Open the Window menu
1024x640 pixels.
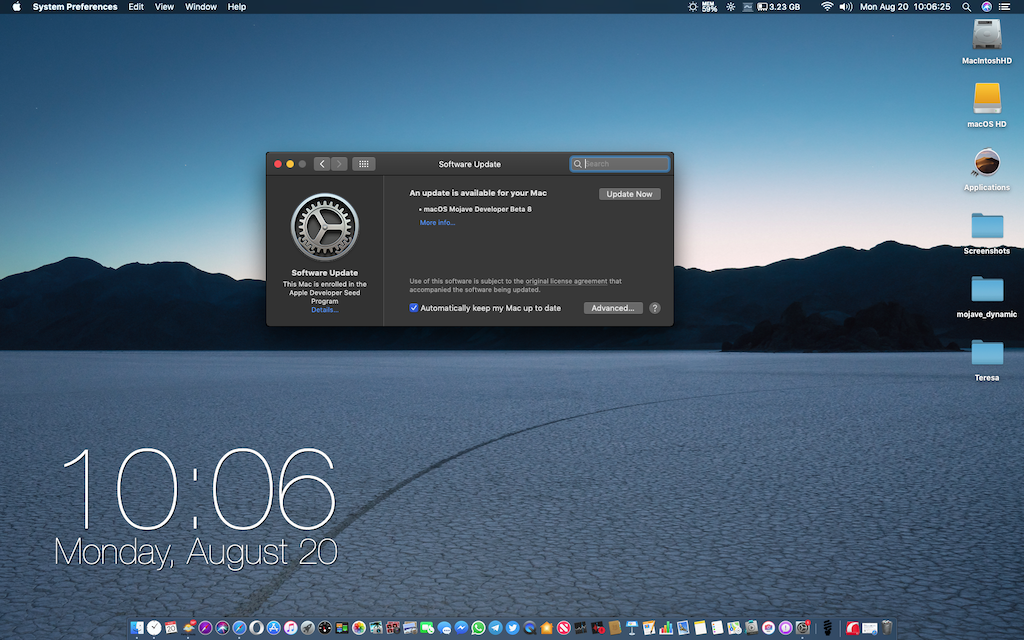coord(200,7)
